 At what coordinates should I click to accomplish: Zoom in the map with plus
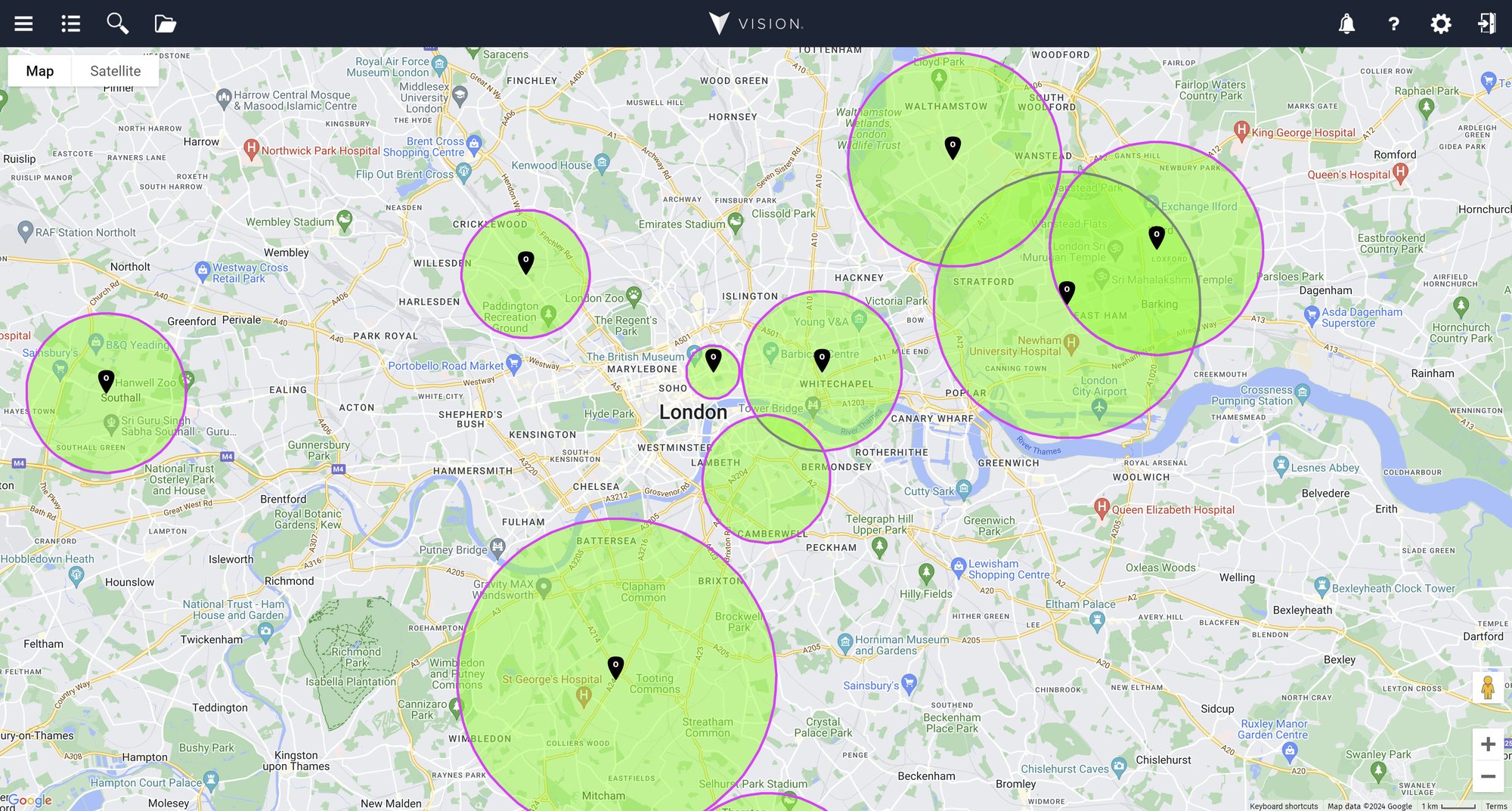tap(1488, 744)
